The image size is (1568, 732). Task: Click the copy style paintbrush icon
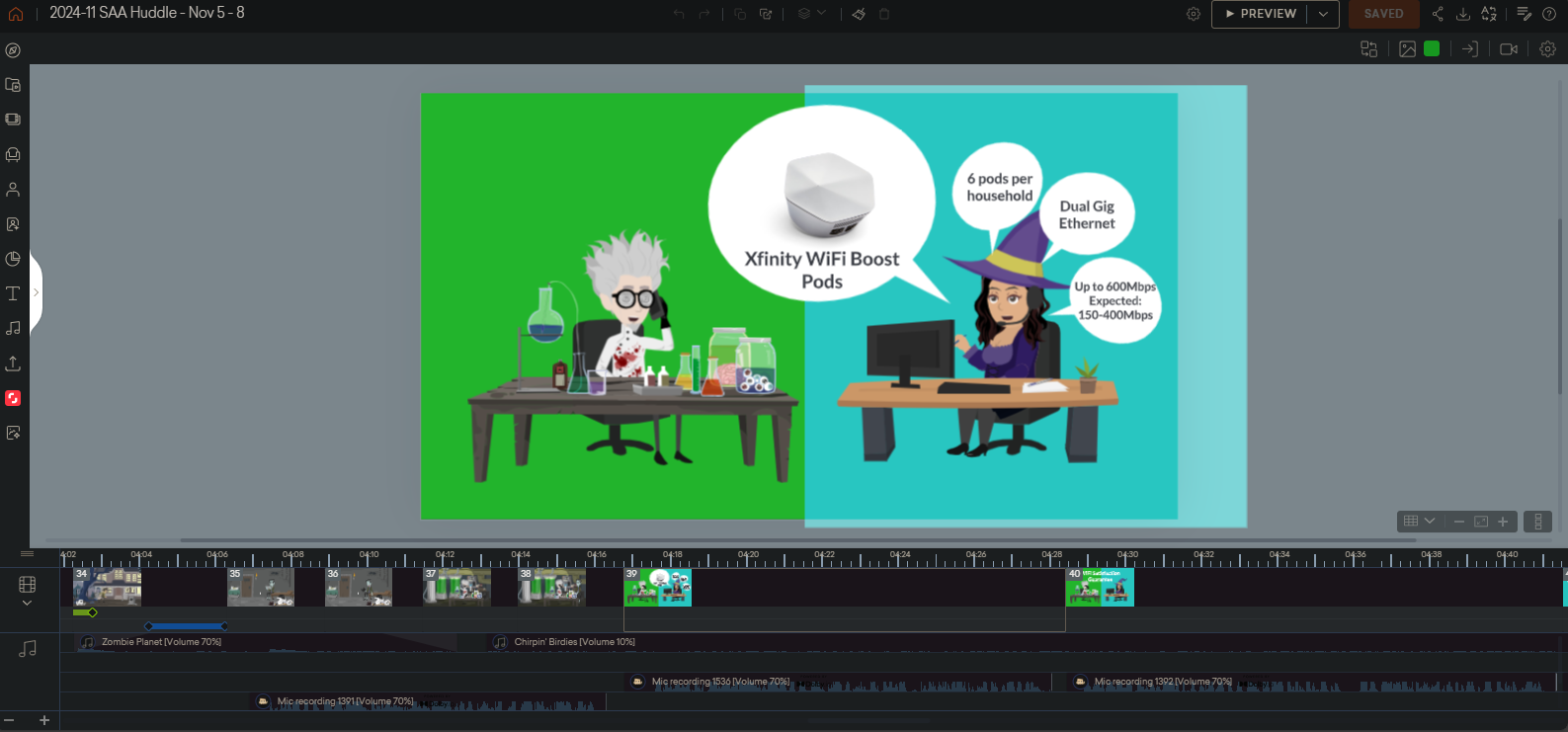coord(859,14)
